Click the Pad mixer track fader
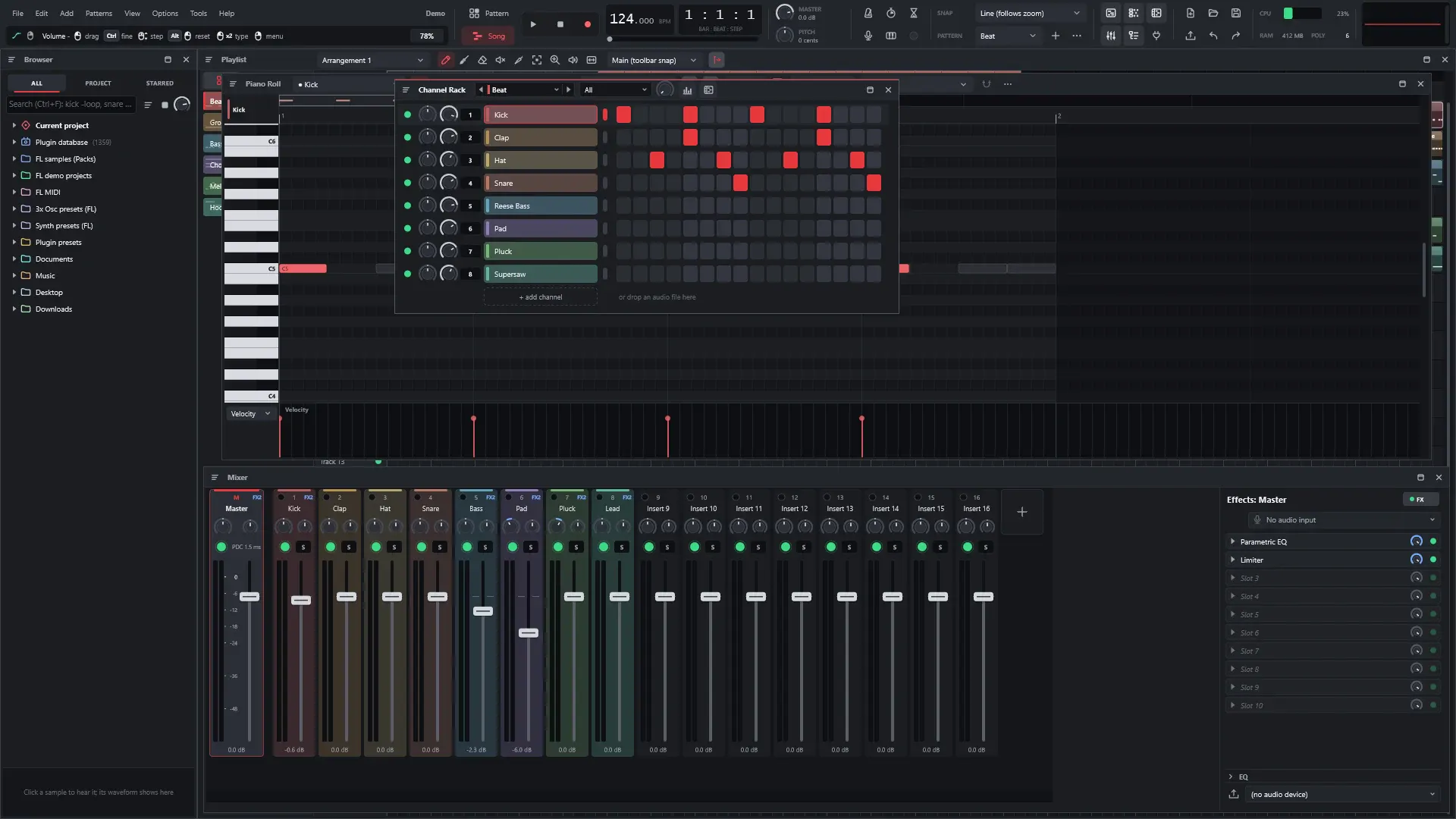 pyautogui.click(x=529, y=633)
